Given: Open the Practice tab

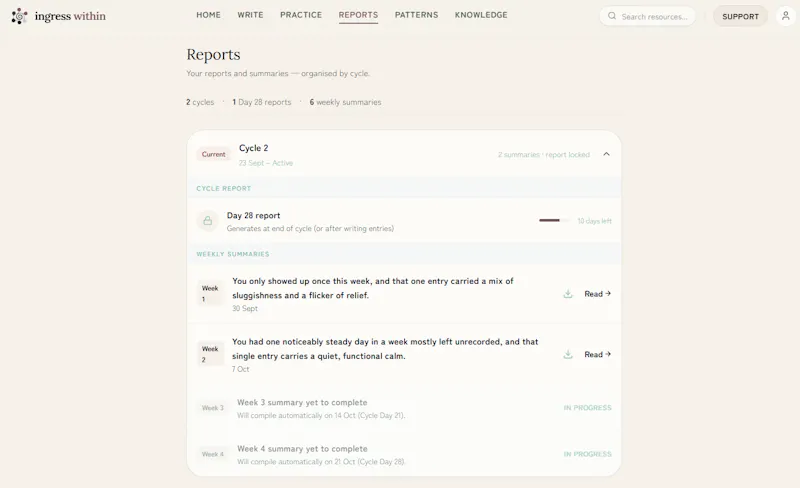Looking at the screenshot, I should click(301, 15).
